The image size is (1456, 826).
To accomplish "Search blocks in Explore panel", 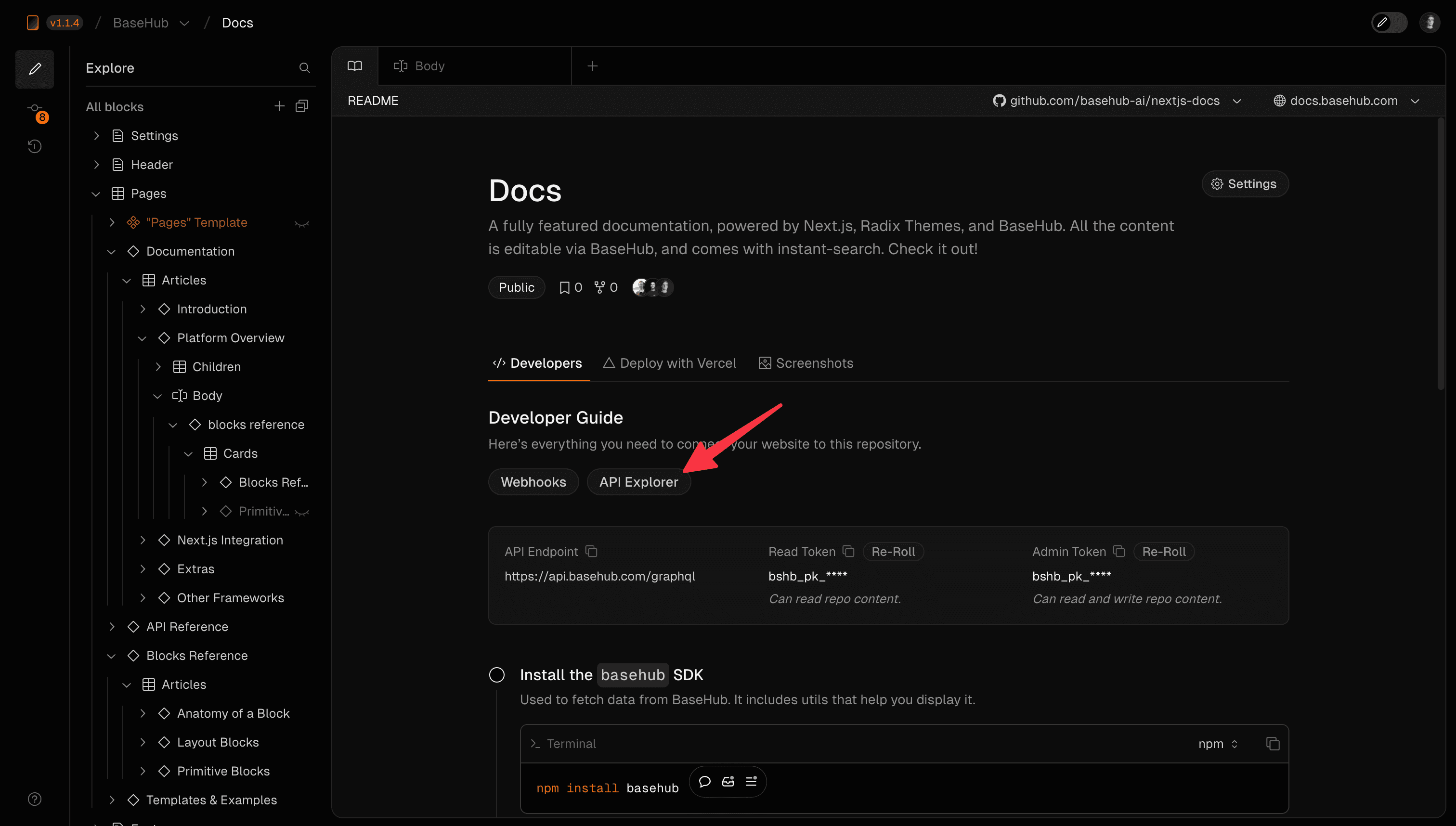I will point(305,68).
